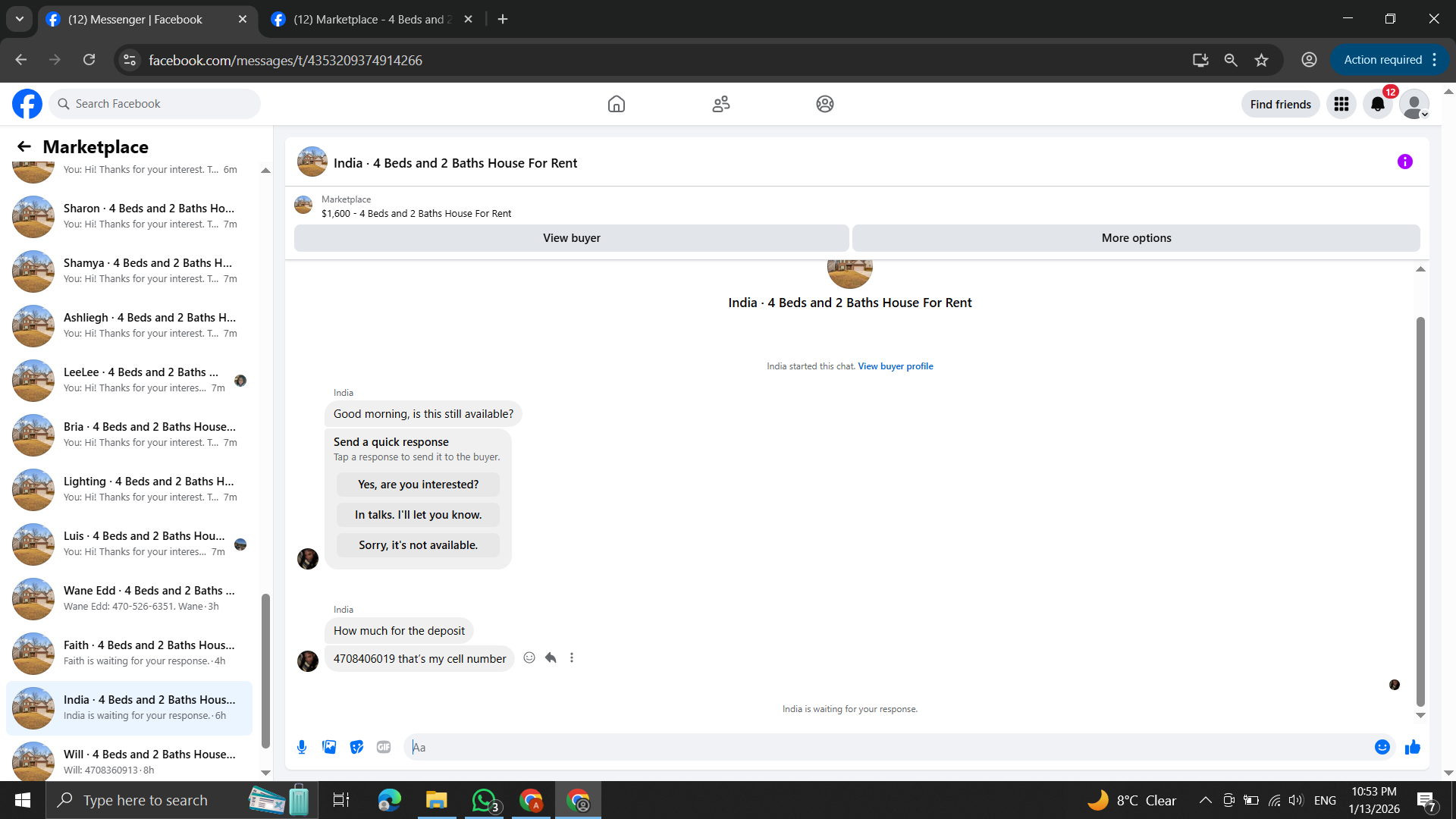Image resolution: width=1456 pixels, height=819 pixels.
Task: Send 'Yes, are you interested?' quick response
Action: [418, 485]
